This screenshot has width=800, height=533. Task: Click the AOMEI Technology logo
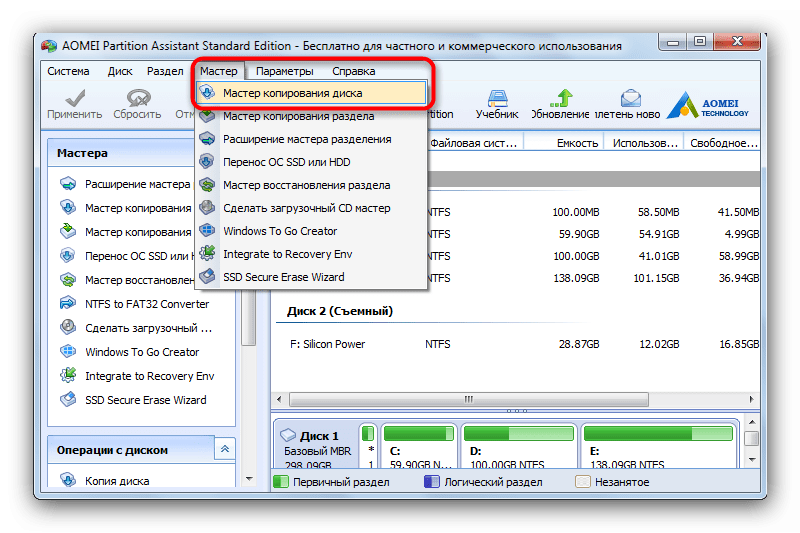[708, 105]
